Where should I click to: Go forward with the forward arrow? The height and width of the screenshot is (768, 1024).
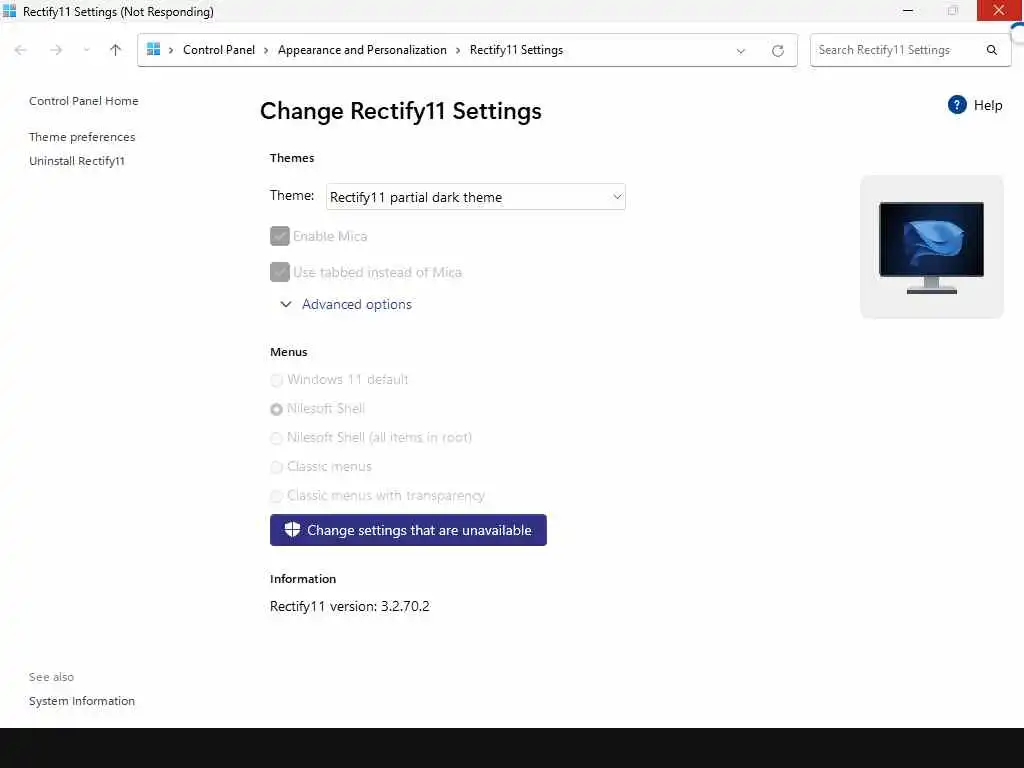point(56,50)
